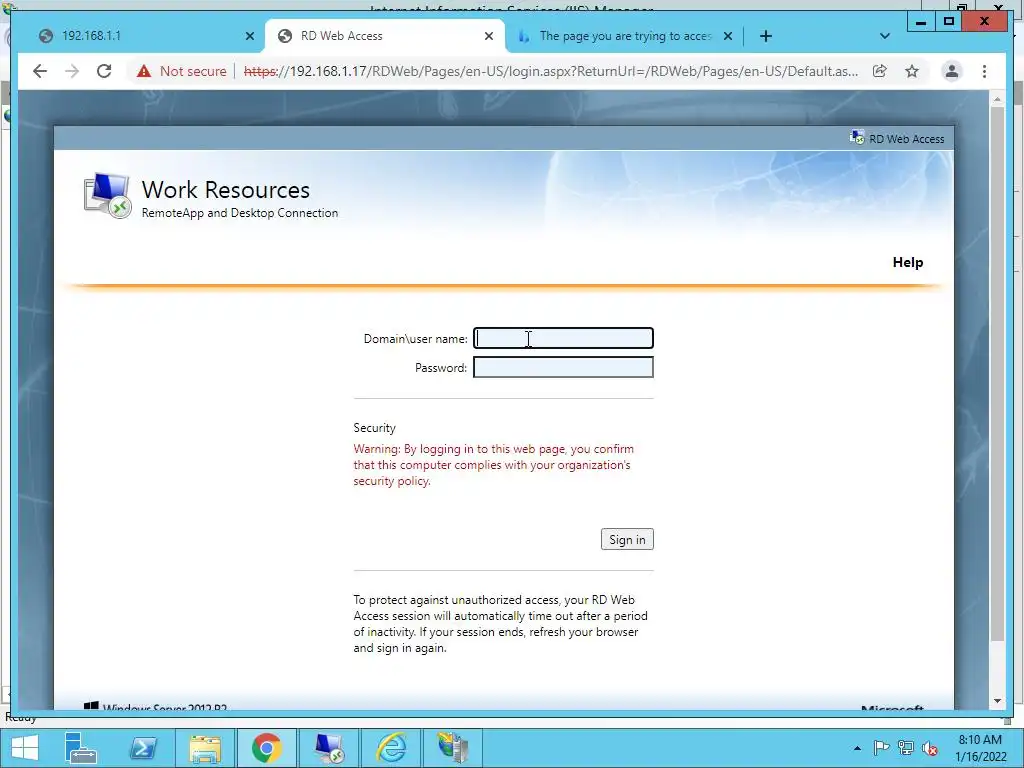The image size is (1024, 768).
Task: Click the taskbar clock showing 8:10 AM
Action: click(980, 748)
